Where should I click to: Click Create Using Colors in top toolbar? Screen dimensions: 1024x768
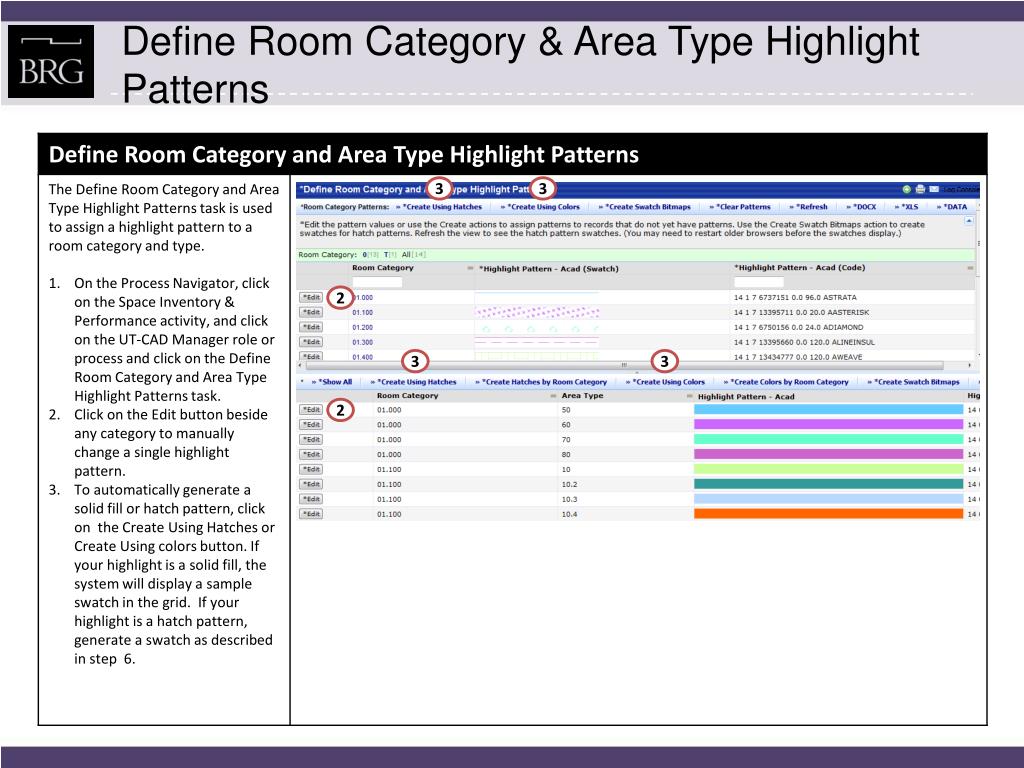pyautogui.click(x=543, y=207)
